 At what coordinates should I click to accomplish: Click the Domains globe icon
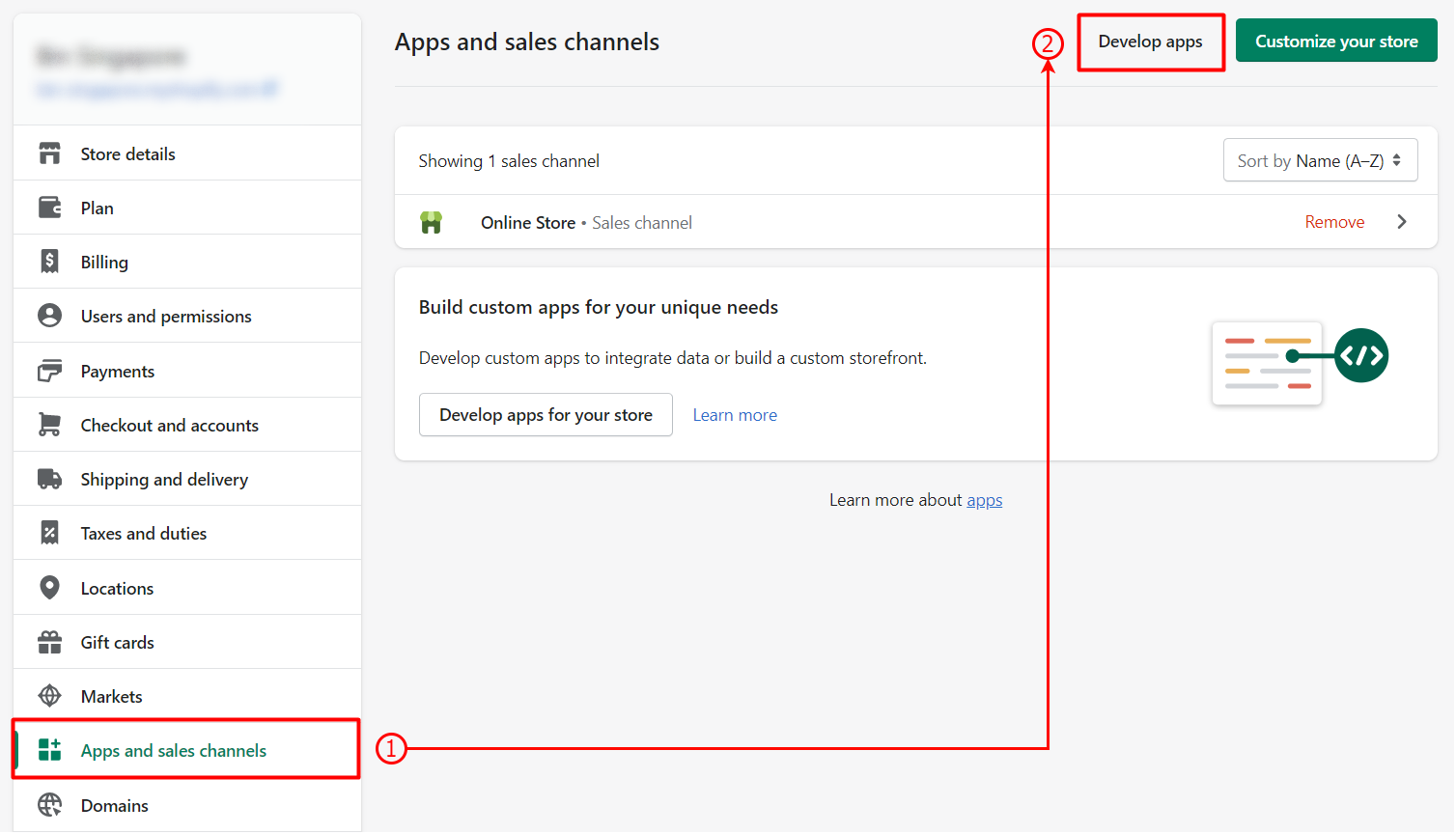click(49, 805)
